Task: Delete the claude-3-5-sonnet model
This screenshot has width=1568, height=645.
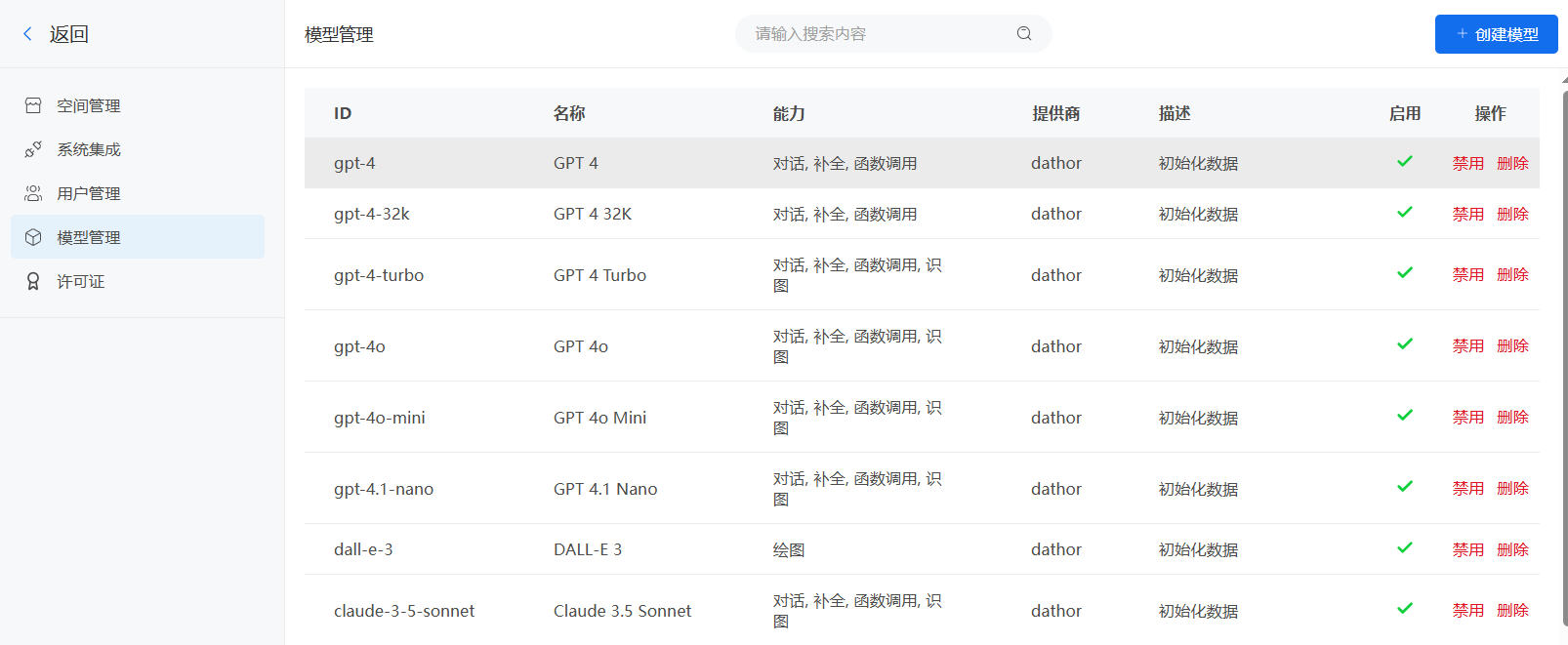Action: coord(1512,610)
